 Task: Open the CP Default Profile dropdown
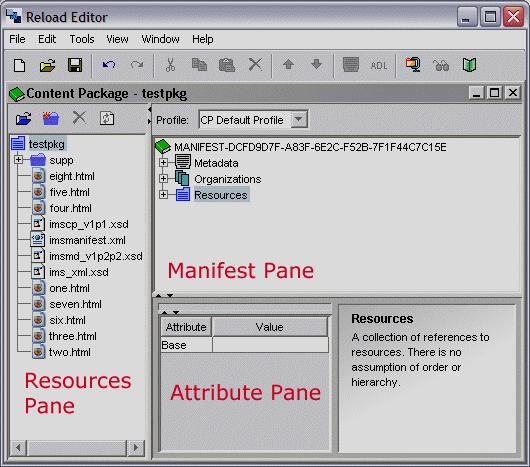coord(298,119)
